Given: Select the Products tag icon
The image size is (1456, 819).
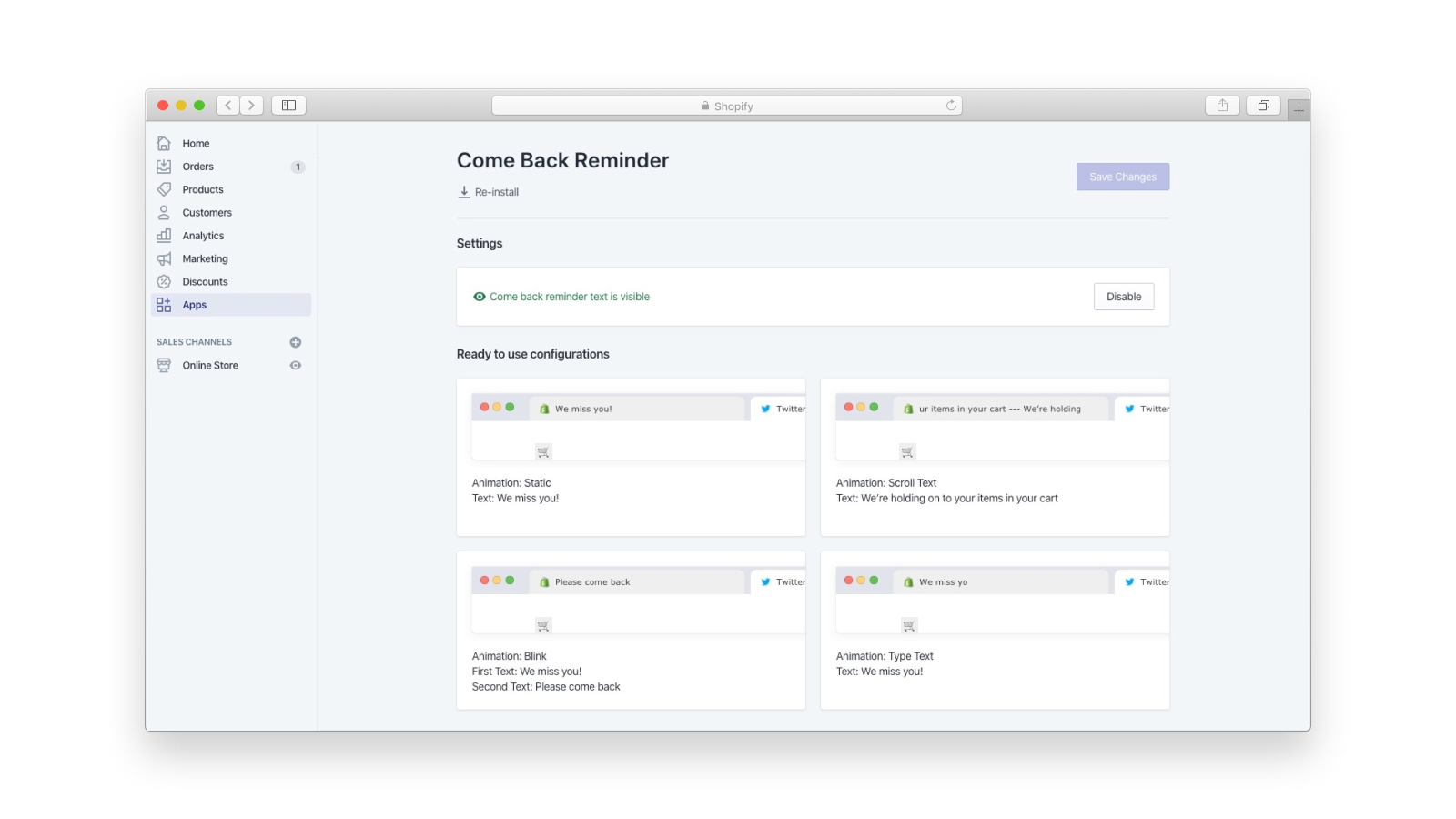Looking at the screenshot, I should (x=164, y=189).
